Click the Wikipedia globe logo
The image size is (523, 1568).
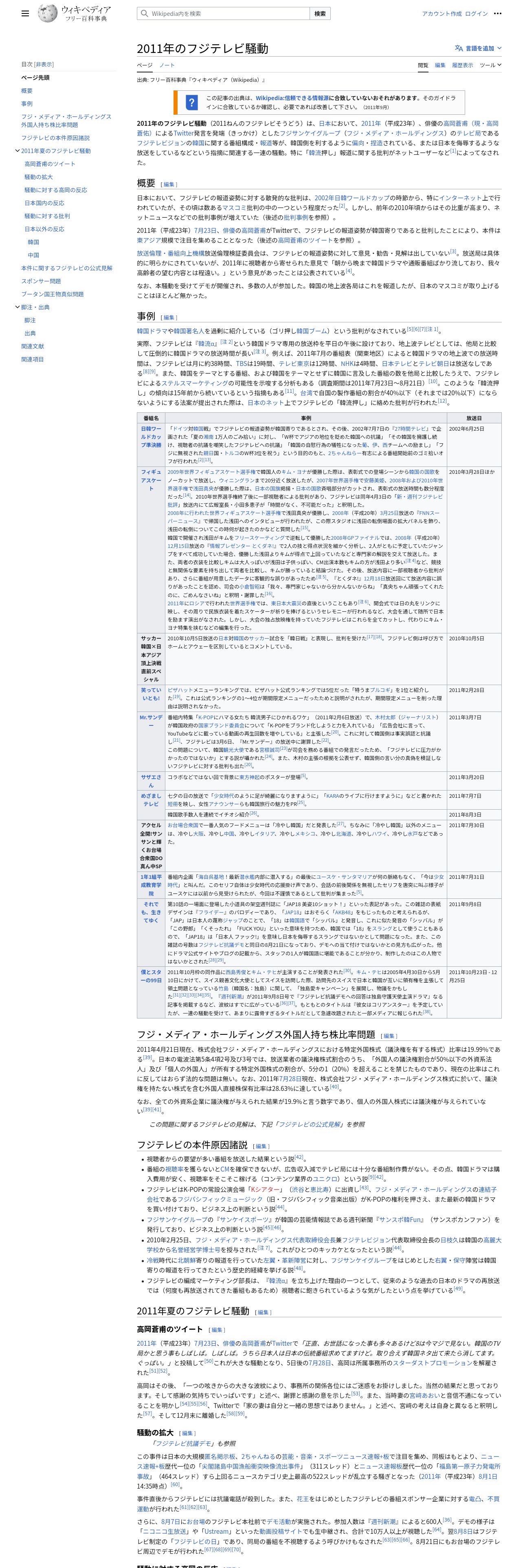click(48, 13)
